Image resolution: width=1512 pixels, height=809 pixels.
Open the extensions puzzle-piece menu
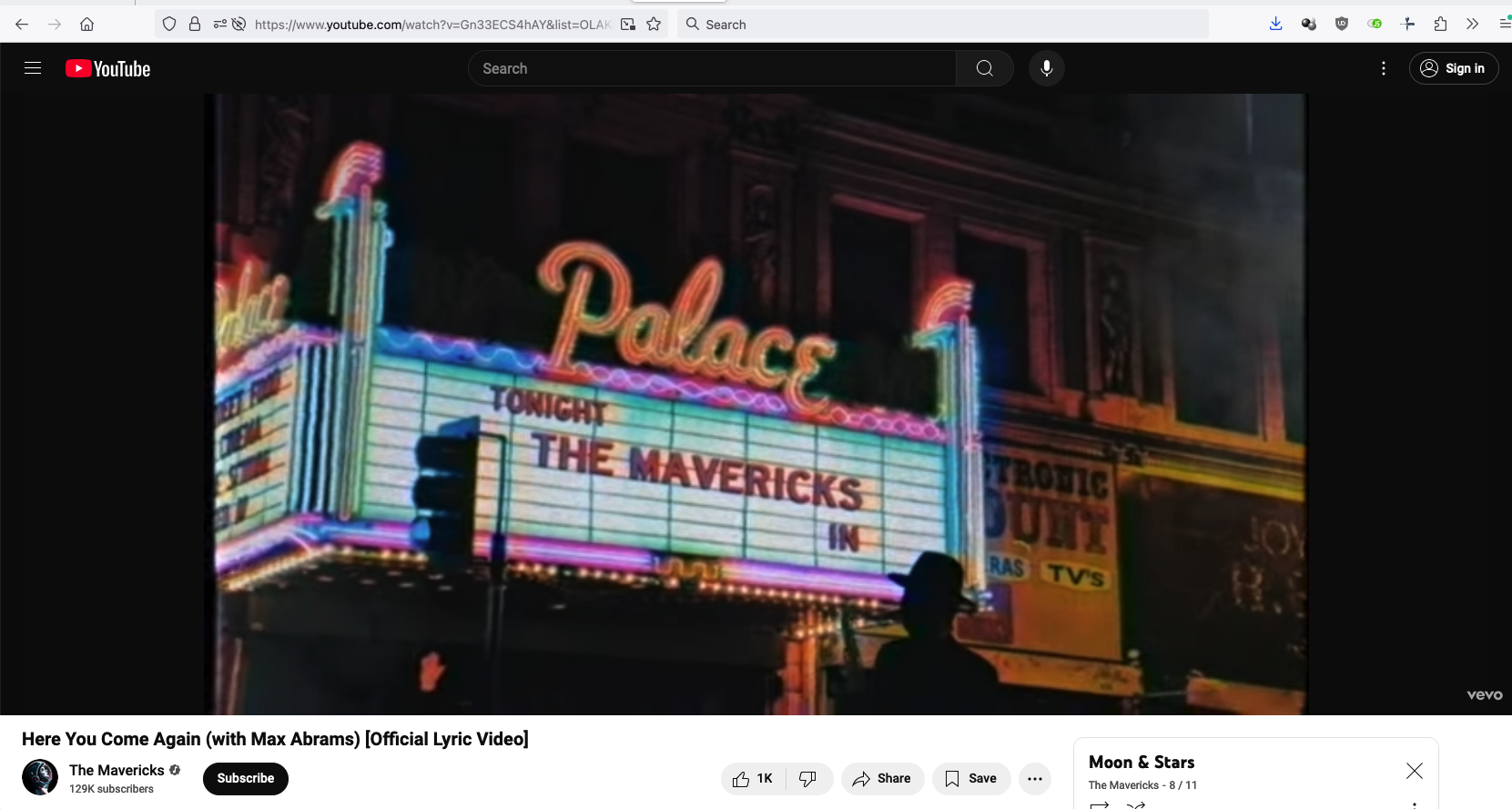tap(1440, 25)
